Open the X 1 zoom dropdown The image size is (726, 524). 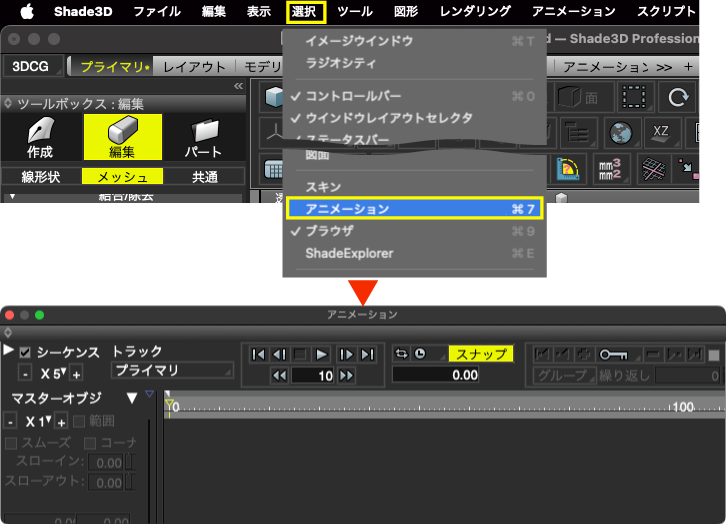pos(36,421)
